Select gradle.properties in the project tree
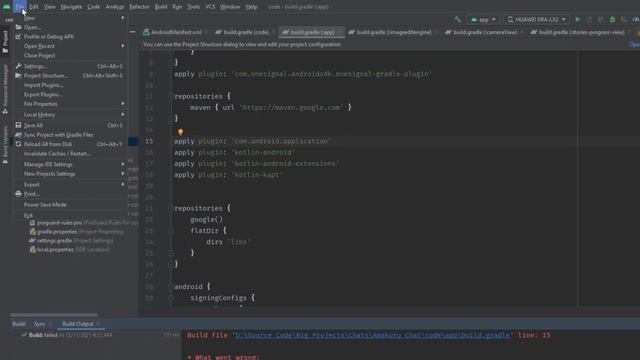The height and width of the screenshot is (360, 640). [57, 231]
